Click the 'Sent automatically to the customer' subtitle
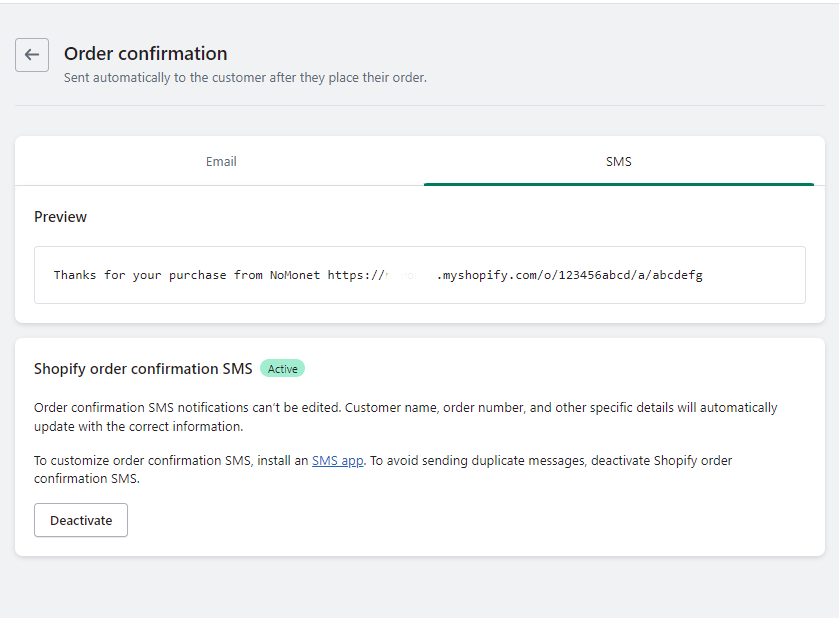Screen dimensions: 839x618 point(245,77)
